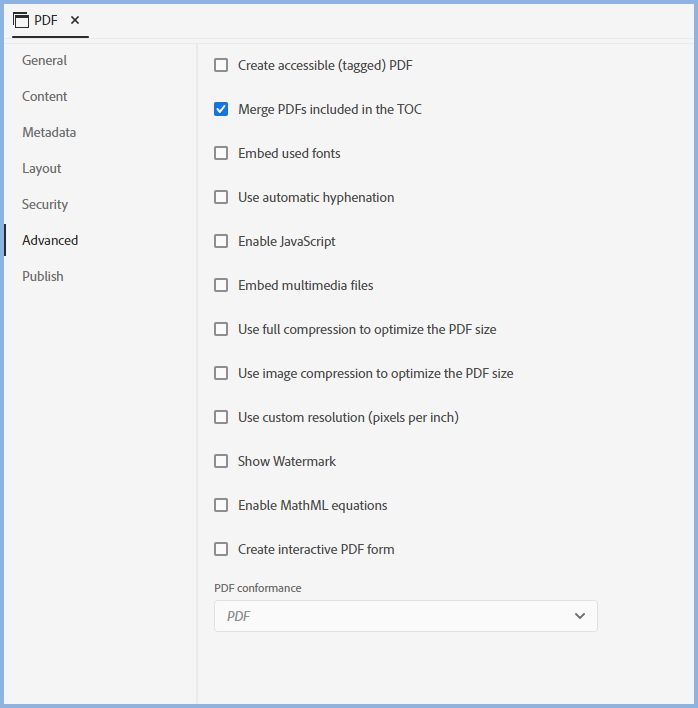Screen dimensions: 698x708
Task: Enable image compression checkbox
Action: (x=221, y=374)
